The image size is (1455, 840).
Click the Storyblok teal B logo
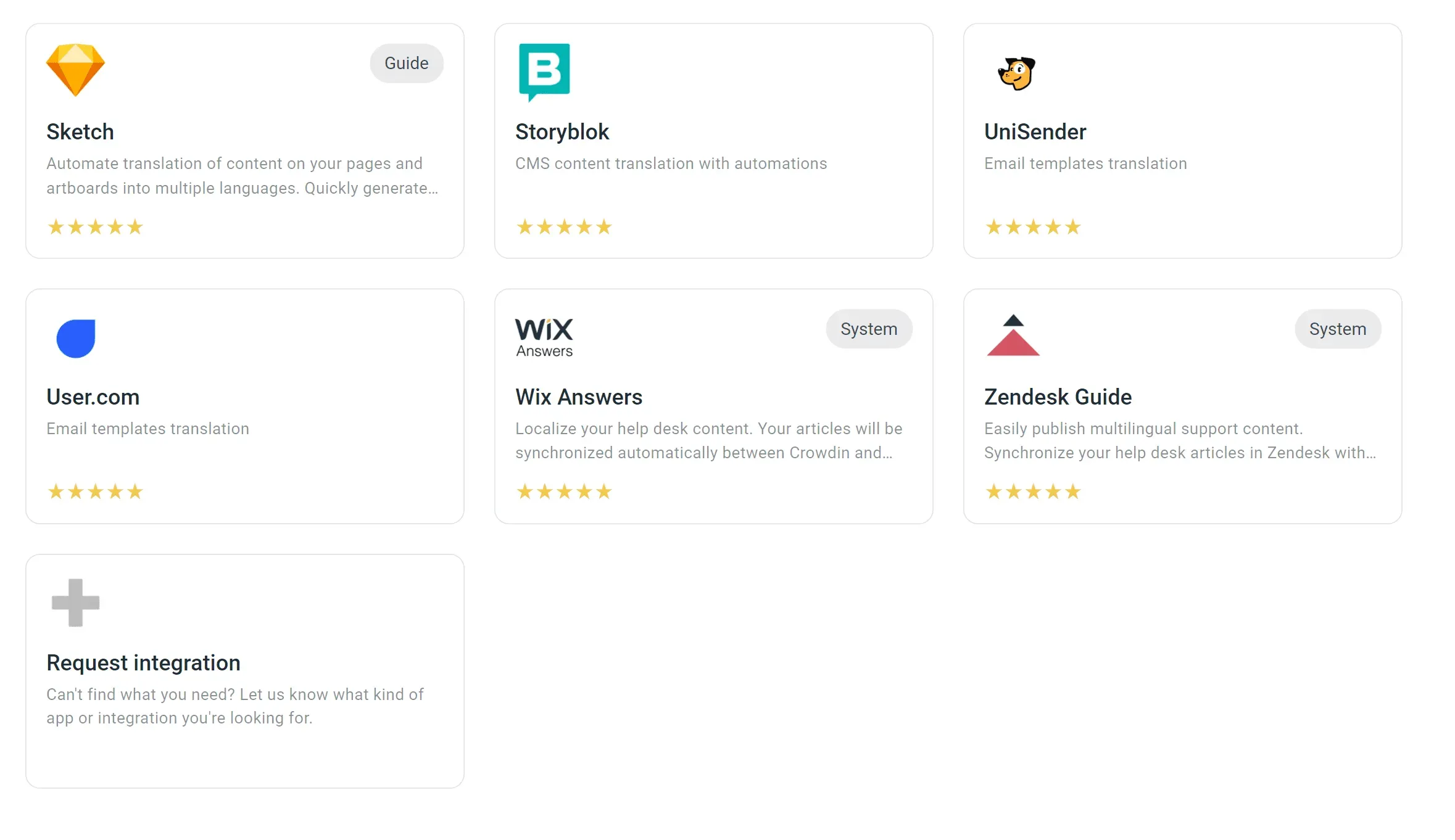coord(544,71)
